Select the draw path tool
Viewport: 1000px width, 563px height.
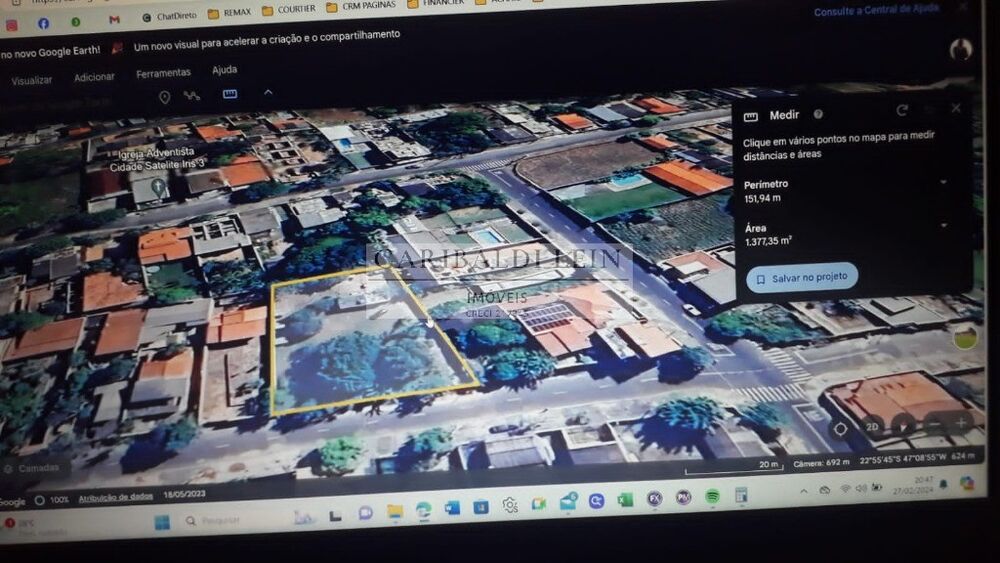click(191, 96)
